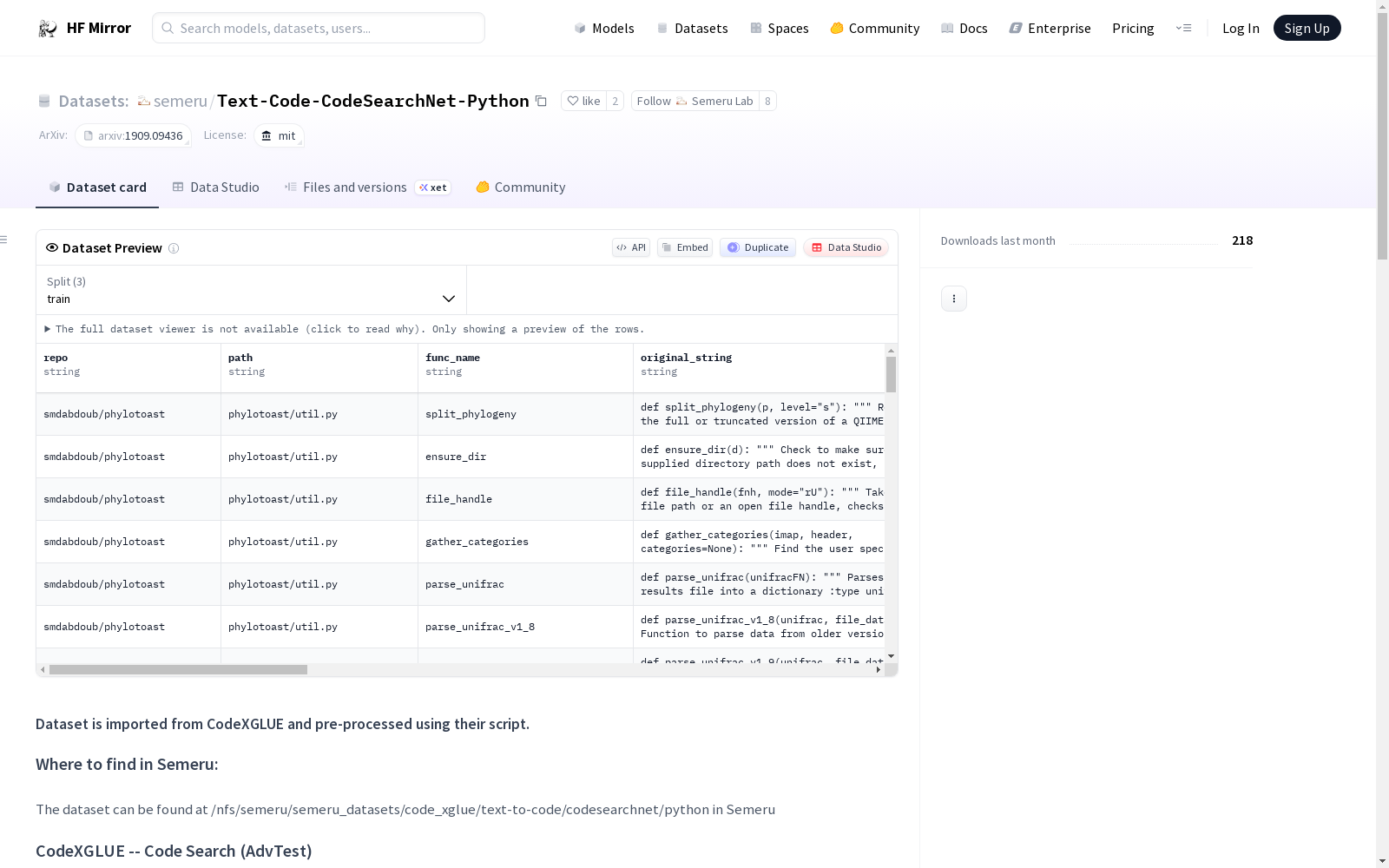Open the navigation more-options list icon
Viewport: 1389px width, 868px height.
tap(1183, 28)
